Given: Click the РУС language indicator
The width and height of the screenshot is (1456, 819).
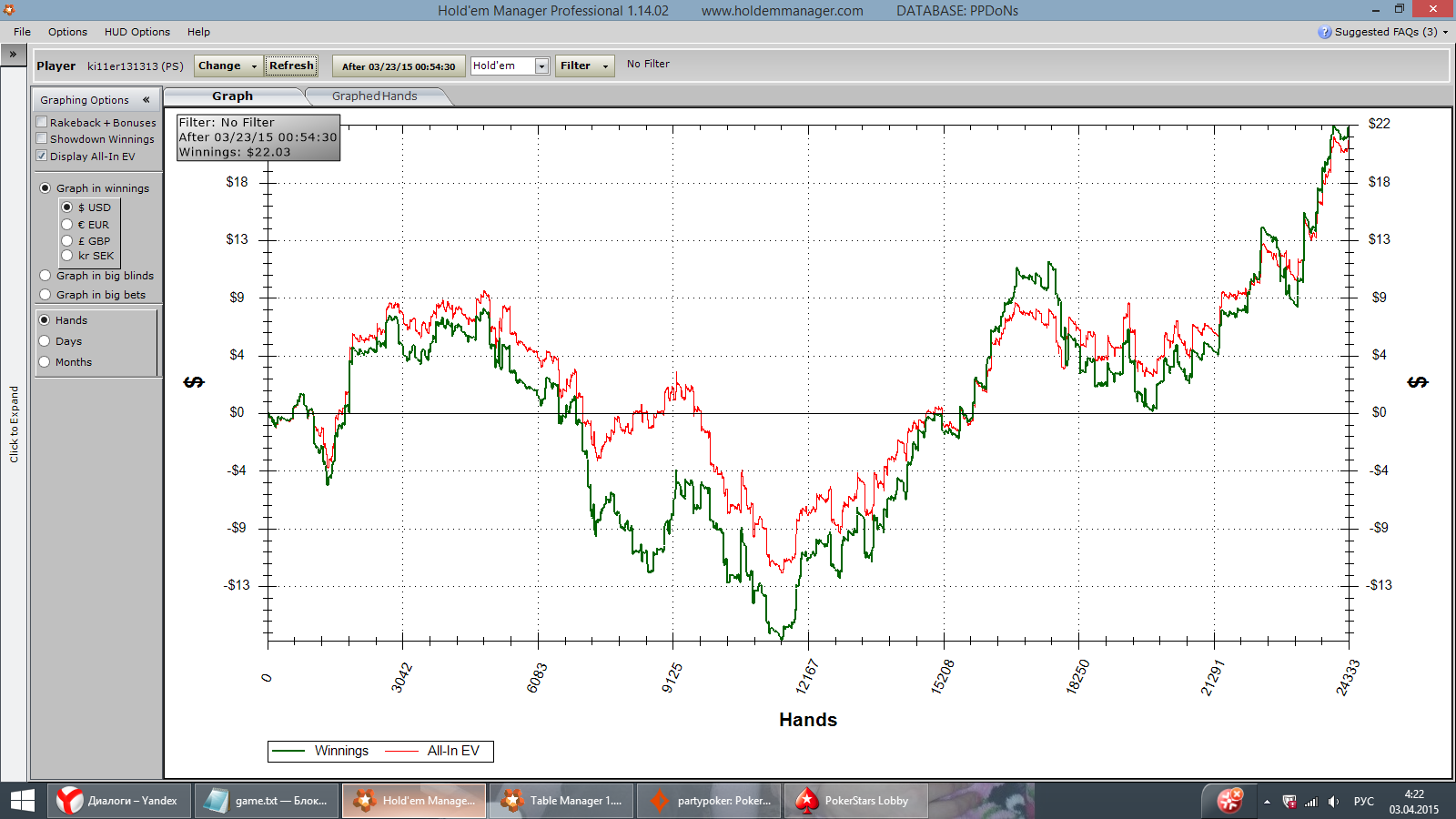Looking at the screenshot, I should [x=1364, y=802].
